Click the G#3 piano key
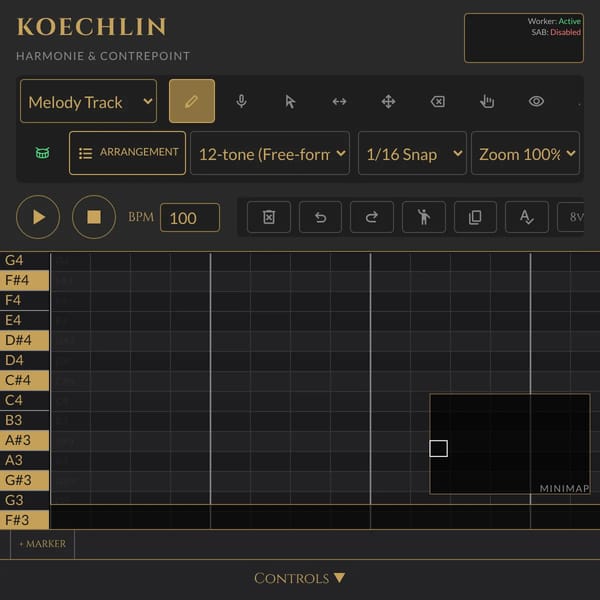This screenshot has width=600, height=600. (x=24, y=480)
